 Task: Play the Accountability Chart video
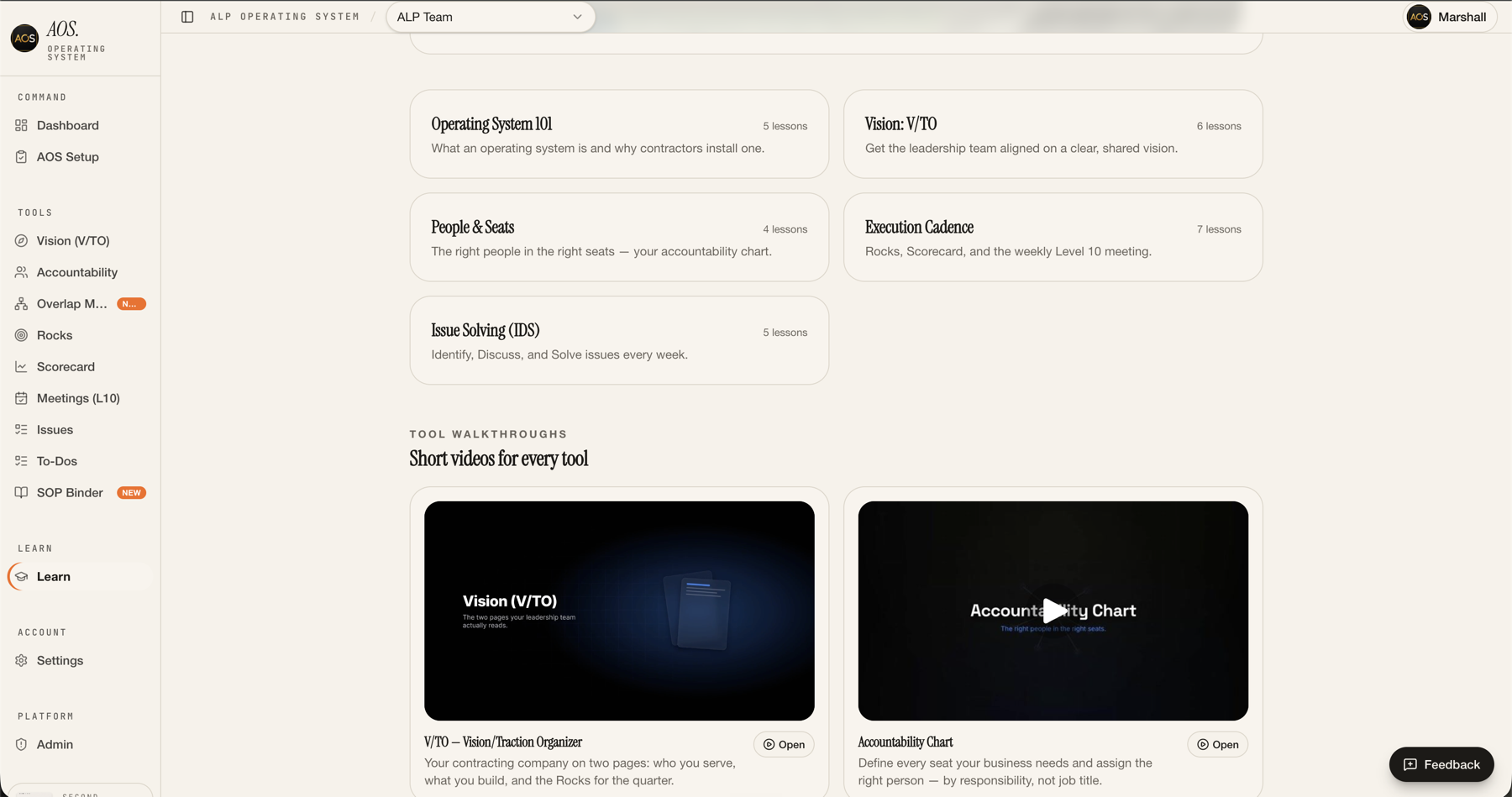click(1053, 611)
